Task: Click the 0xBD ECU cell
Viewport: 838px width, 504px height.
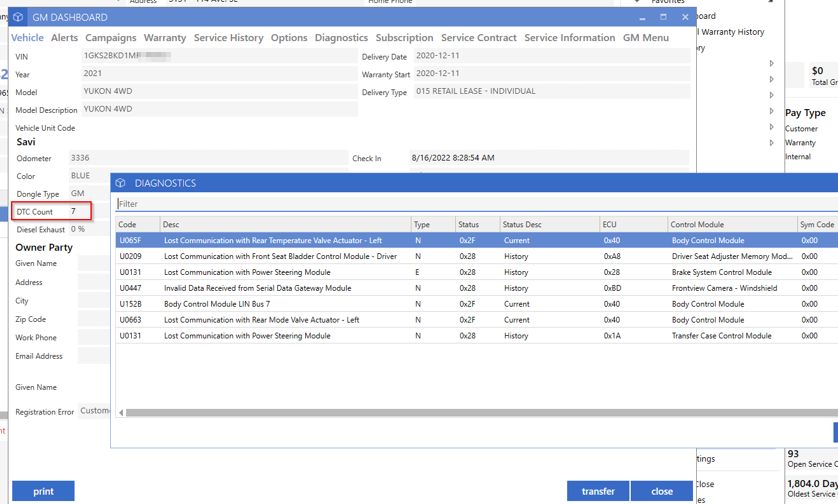Action: [x=612, y=288]
